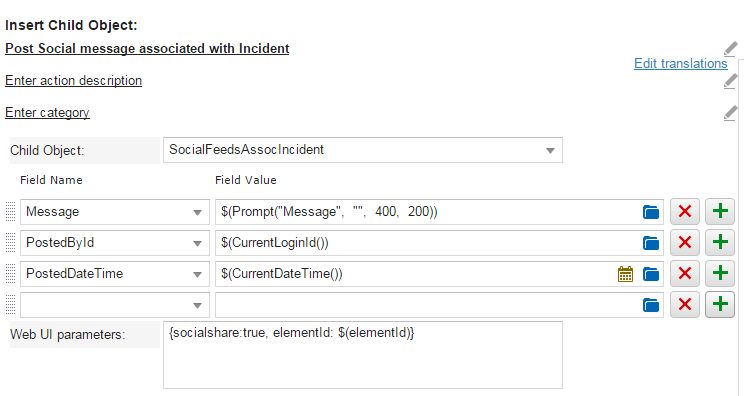Remove the PostedDateTime field row
Image resolution: width=744 pixels, height=396 pixels.
[685, 273]
